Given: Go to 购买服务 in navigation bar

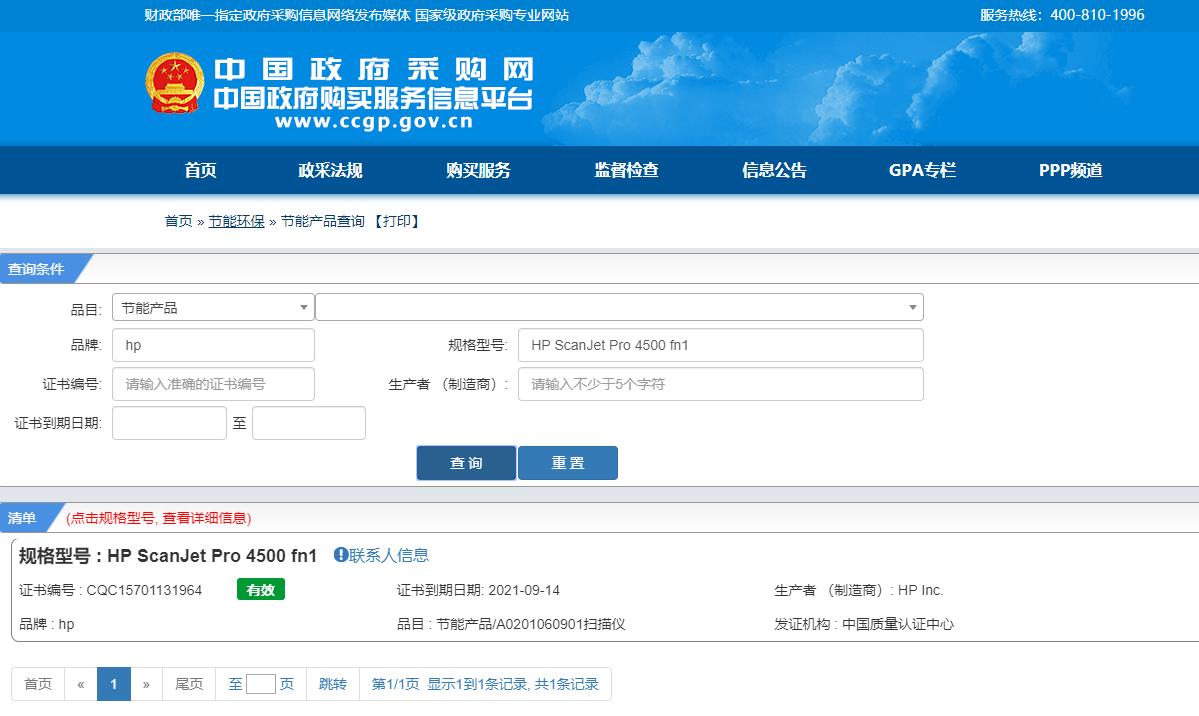Looking at the screenshot, I should (478, 170).
